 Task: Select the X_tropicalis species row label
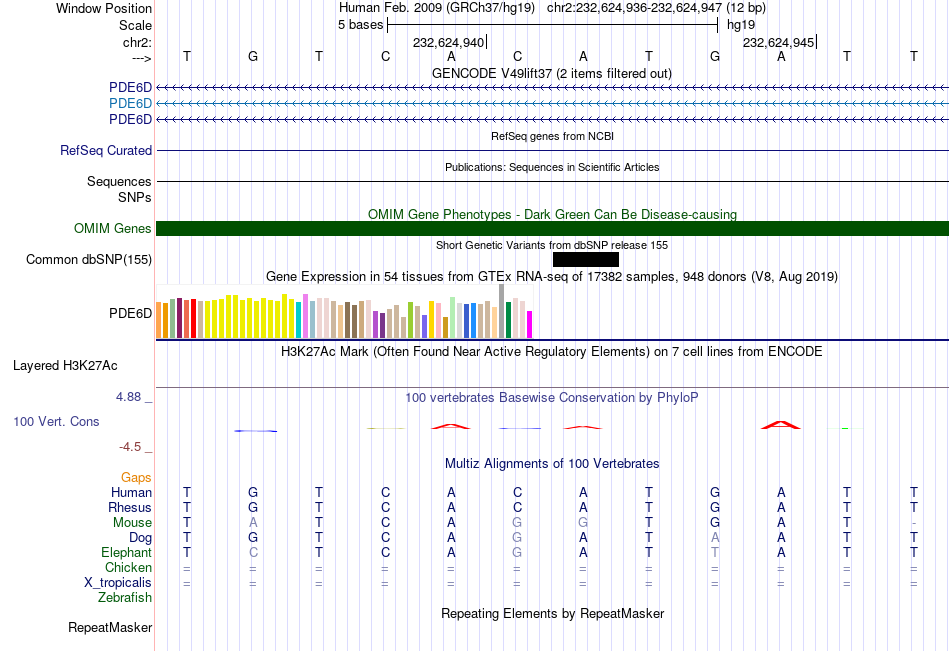(x=118, y=583)
